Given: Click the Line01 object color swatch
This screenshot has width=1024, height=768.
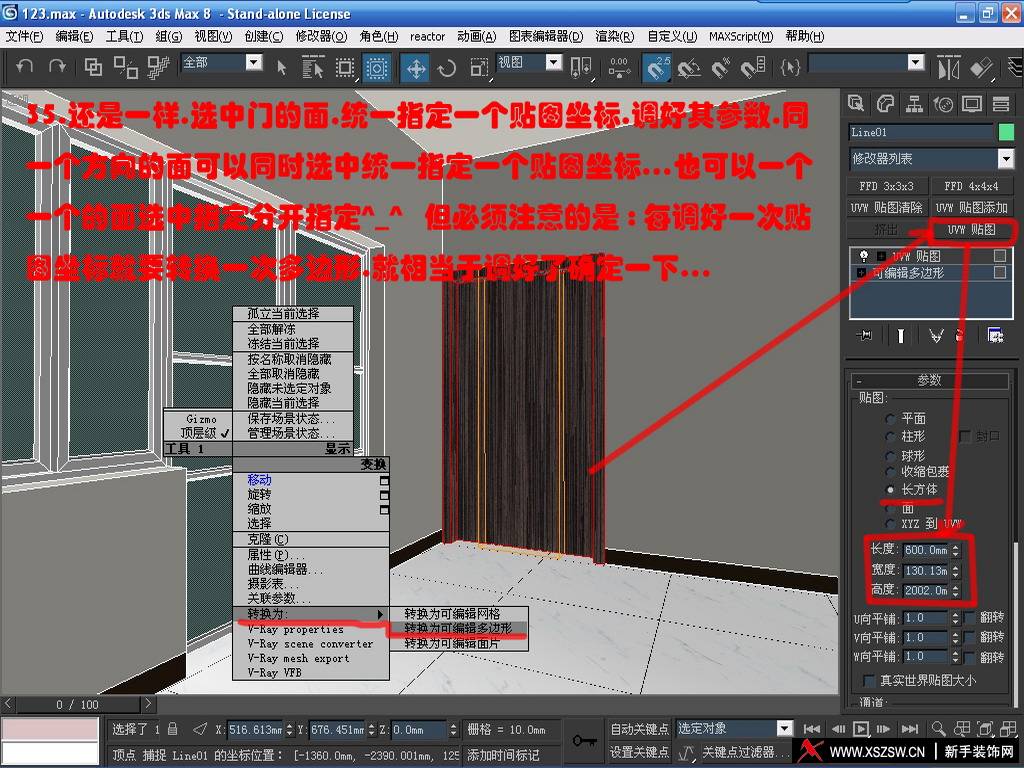Looking at the screenshot, I should (x=1006, y=132).
